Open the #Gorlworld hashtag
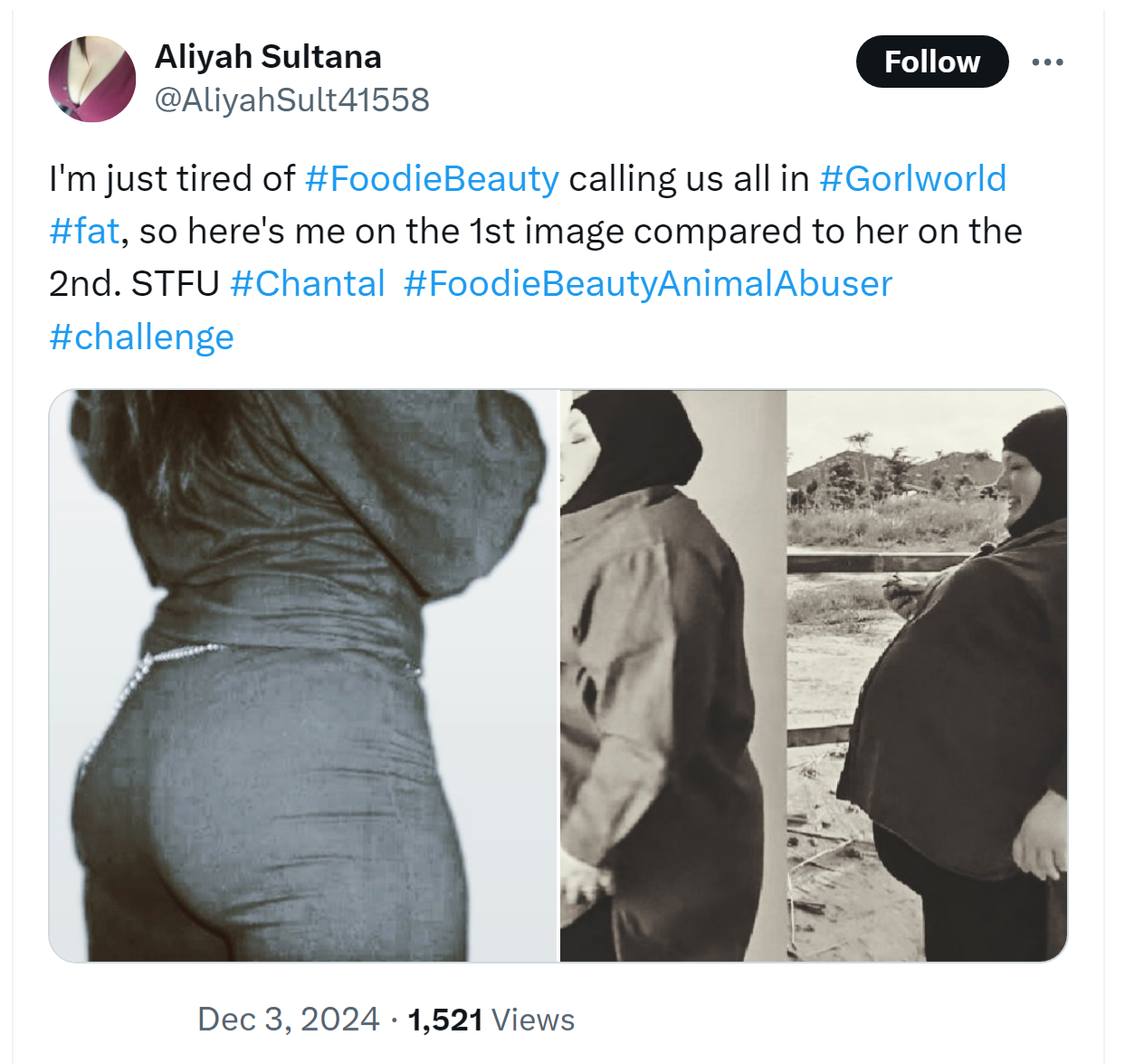The image size is (1125, 1064). pos(912,179)
